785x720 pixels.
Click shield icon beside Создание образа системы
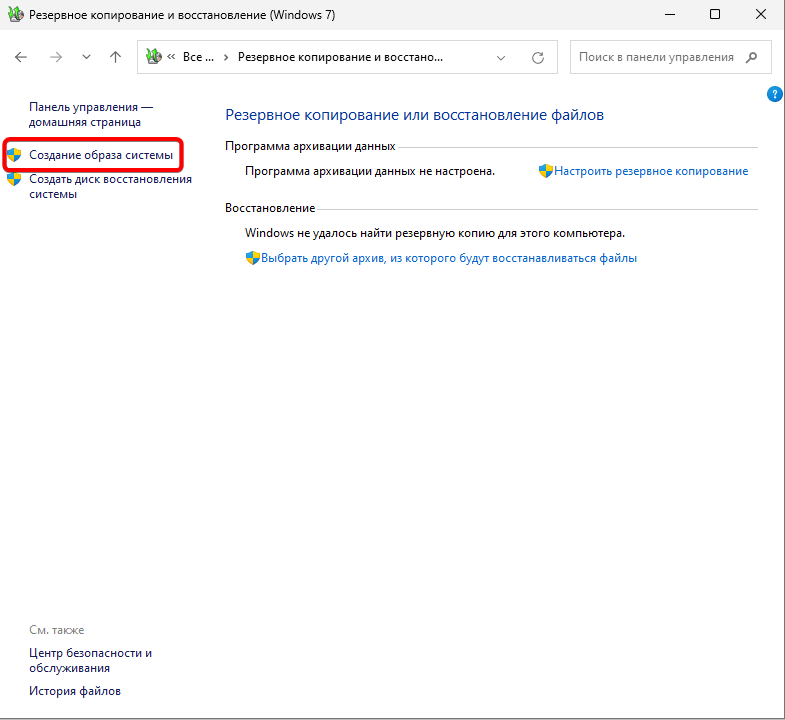pyautogui.click(x=14, y=155)
